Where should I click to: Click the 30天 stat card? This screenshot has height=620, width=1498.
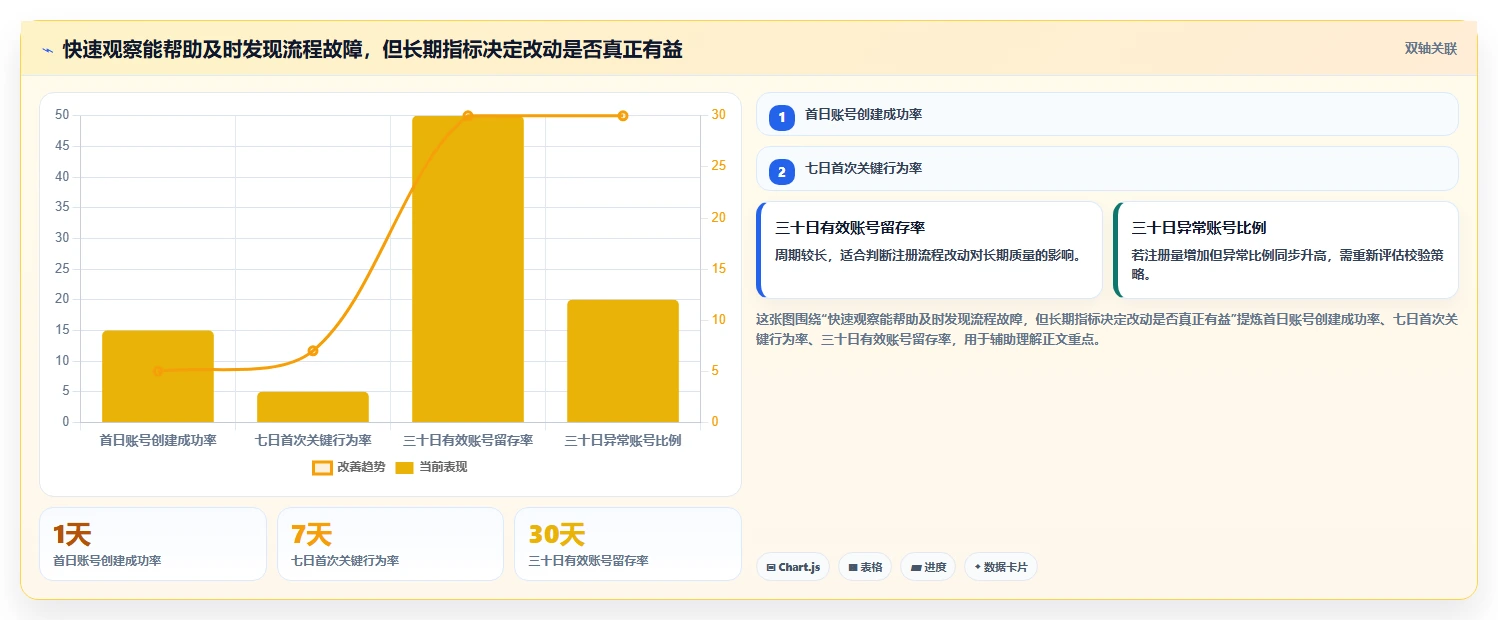(628, 544)
